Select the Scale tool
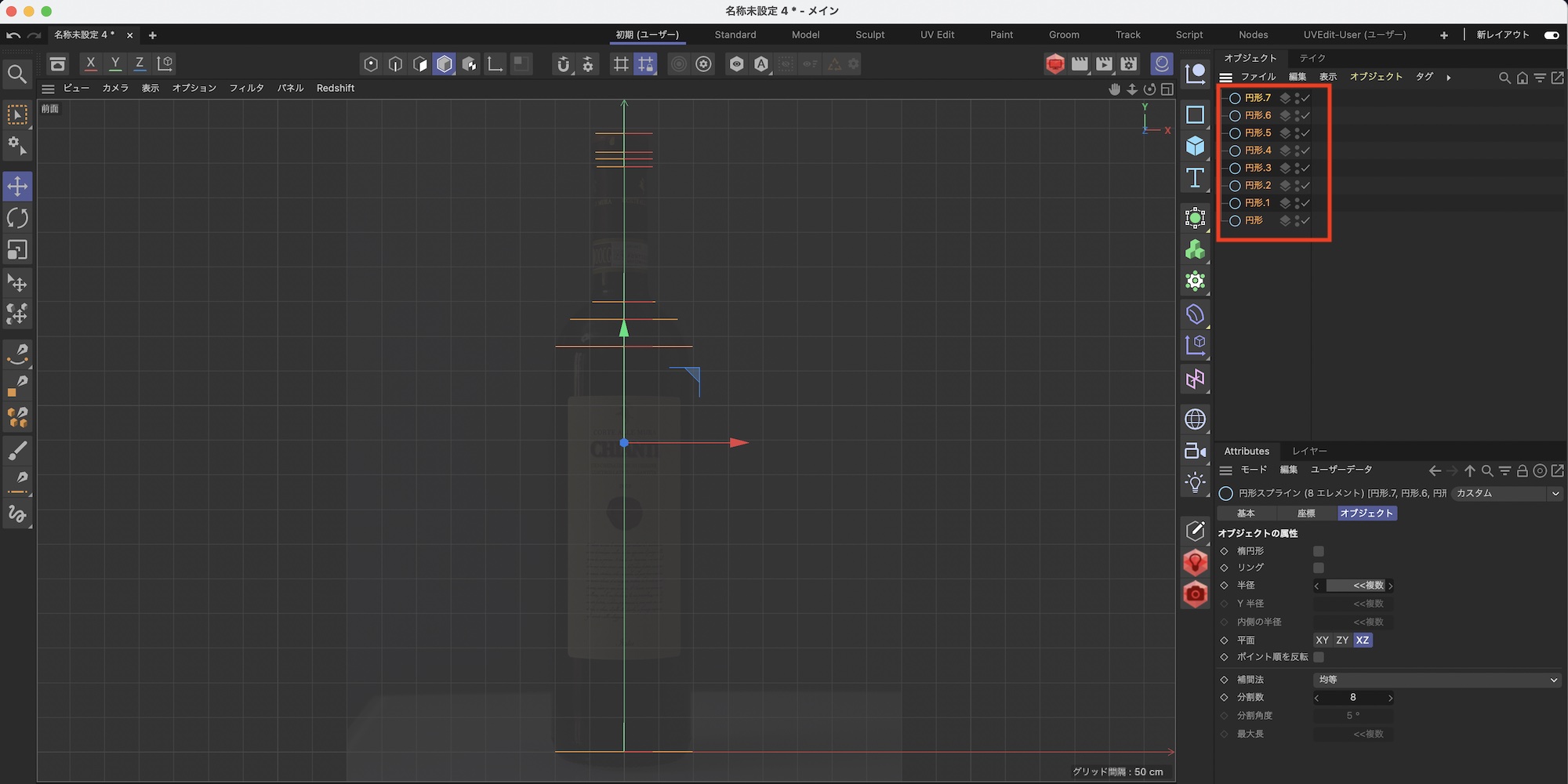 [x=17, y=250]
